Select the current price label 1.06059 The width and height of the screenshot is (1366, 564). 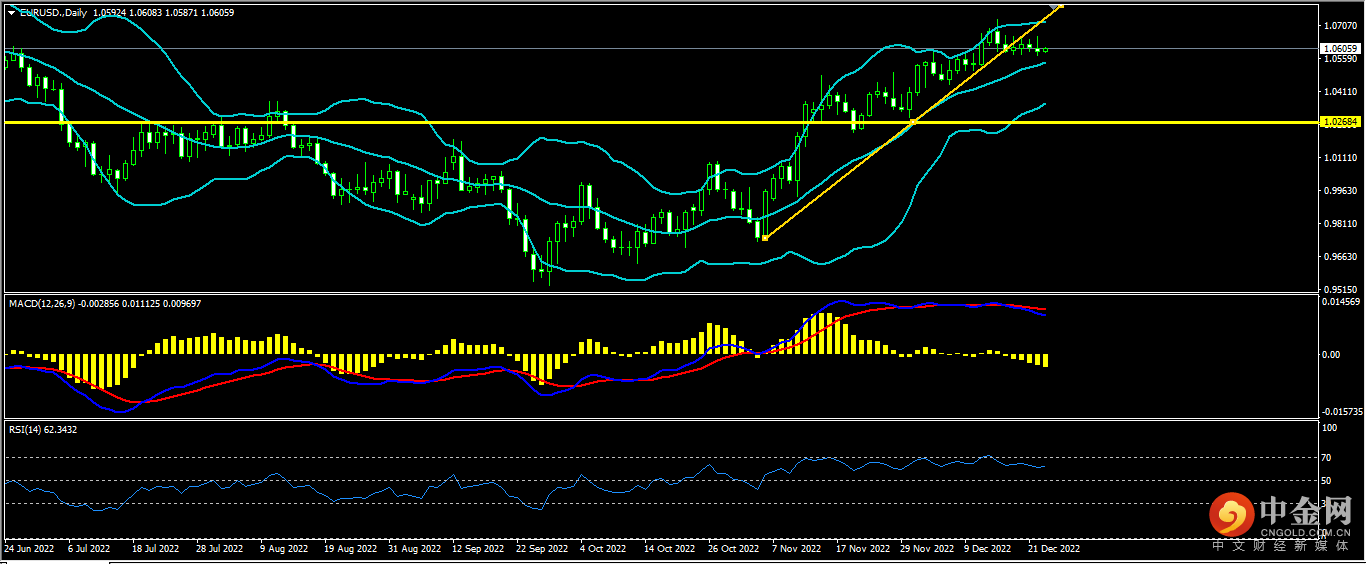pyautogui.click(x=1340, y=48)
